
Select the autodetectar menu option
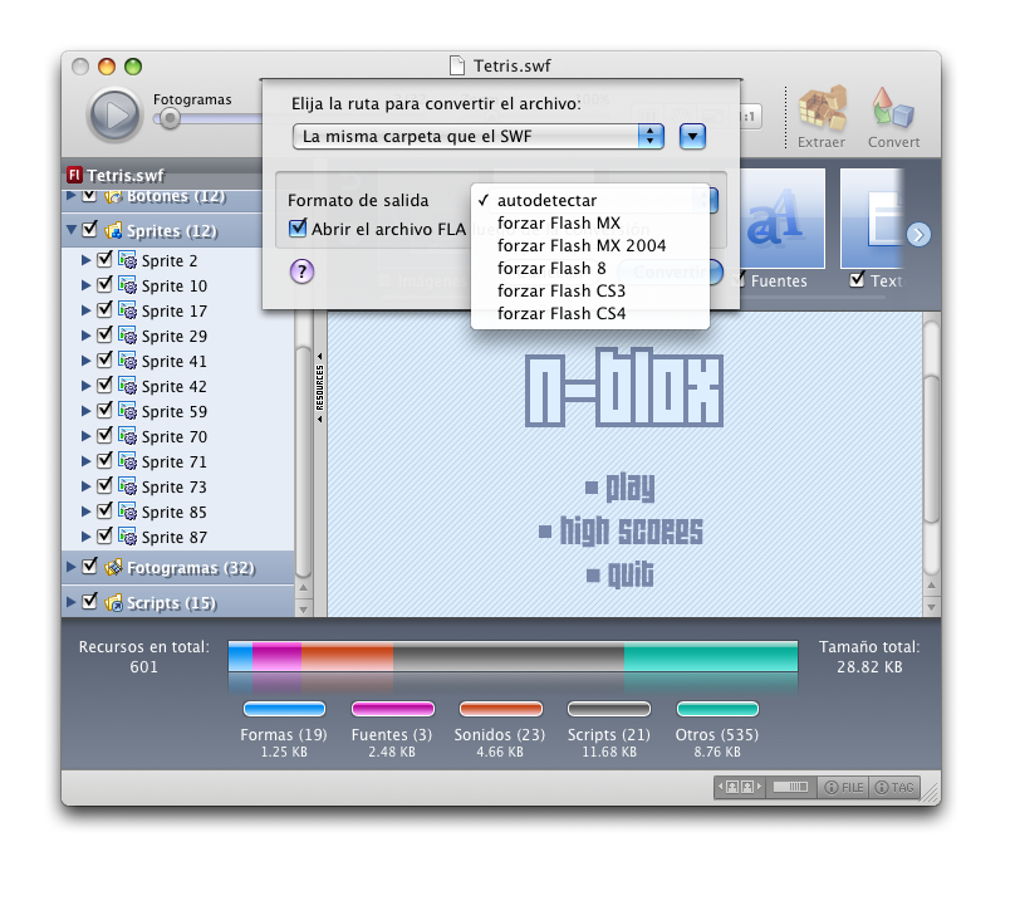[x=590, y=200]
